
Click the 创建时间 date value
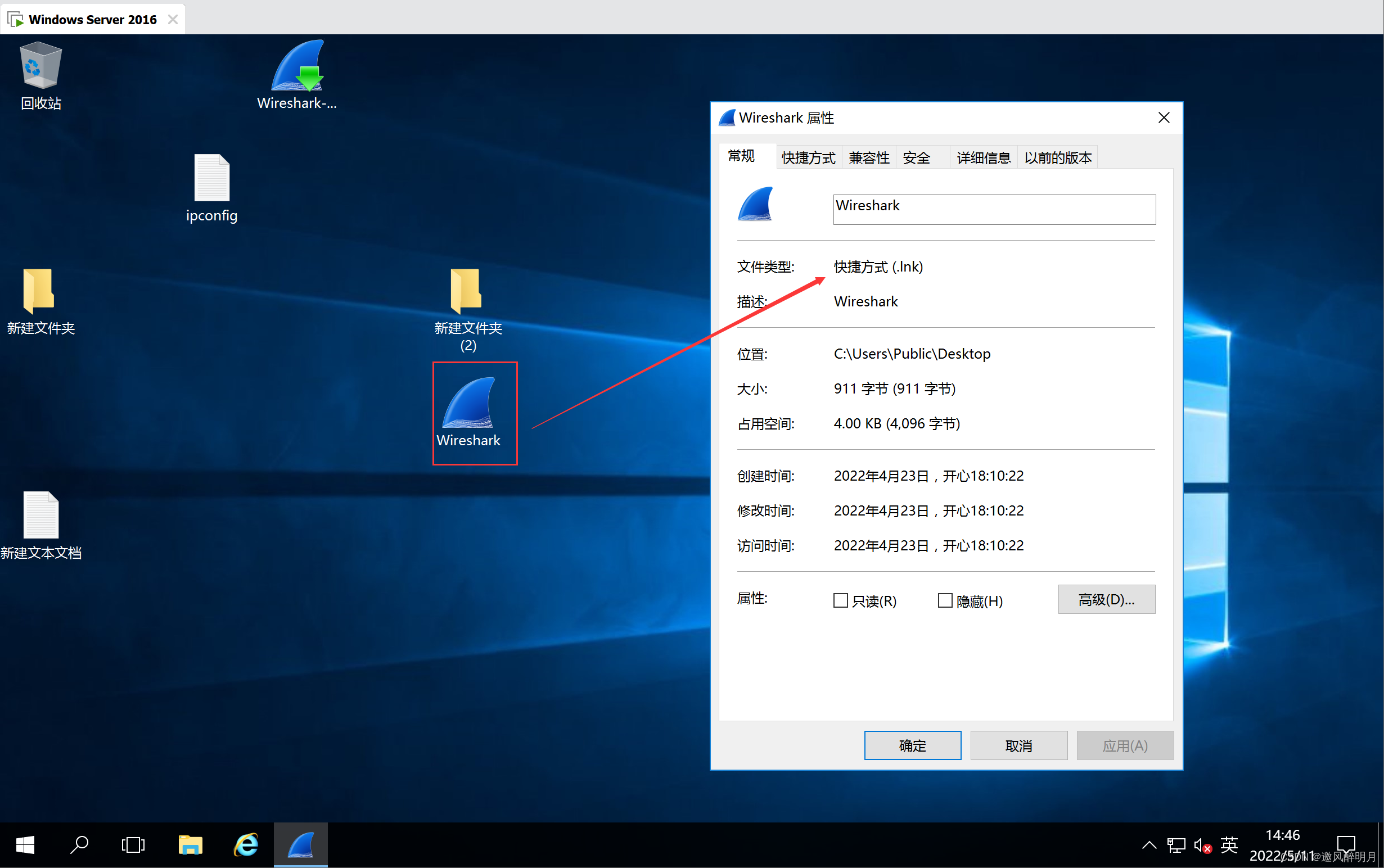(x=928, y=476)
